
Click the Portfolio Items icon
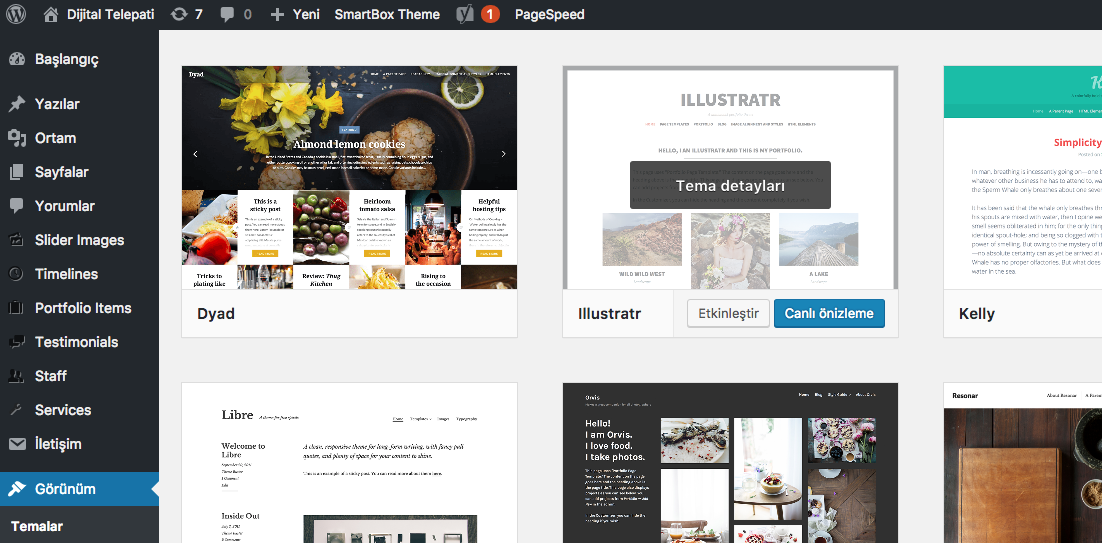17,308
